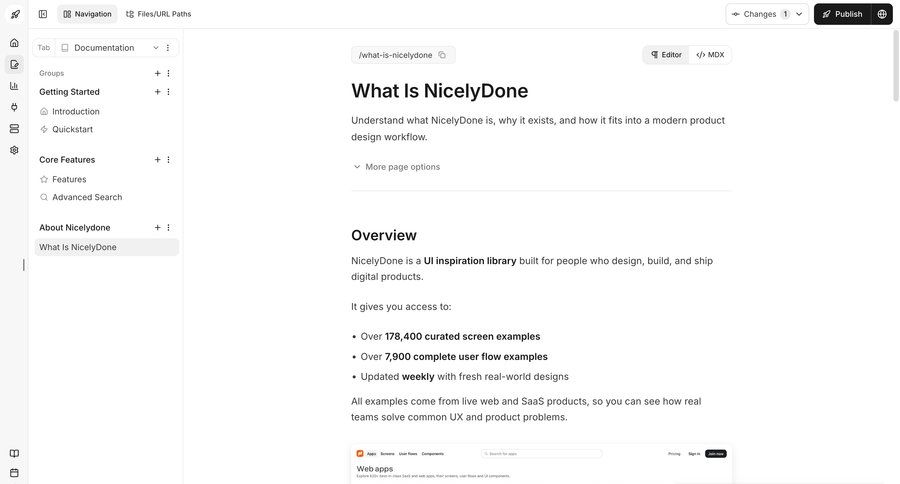Image resolution: width=900 pixels, height=484 pixels.
Task: Open the Documentation tab dropdown
Action: coord(155,48)
